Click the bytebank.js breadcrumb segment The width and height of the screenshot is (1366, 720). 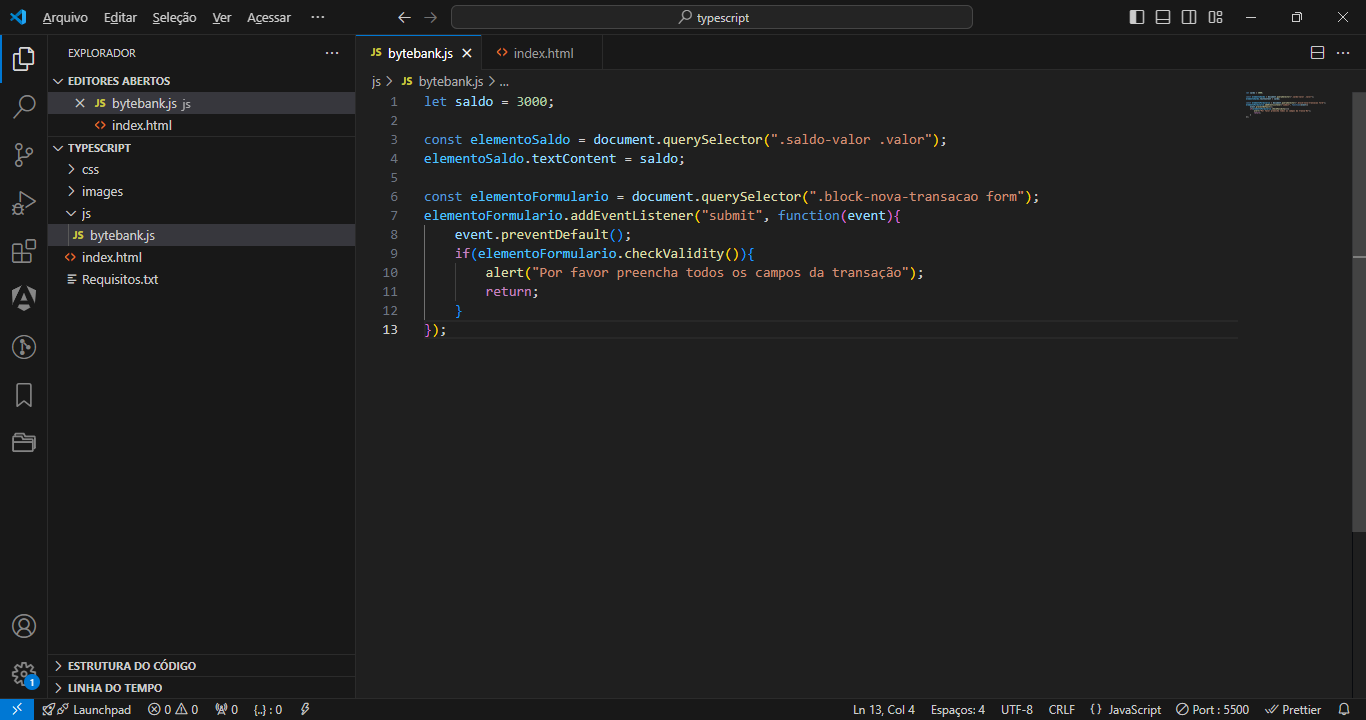click(442, 82)
